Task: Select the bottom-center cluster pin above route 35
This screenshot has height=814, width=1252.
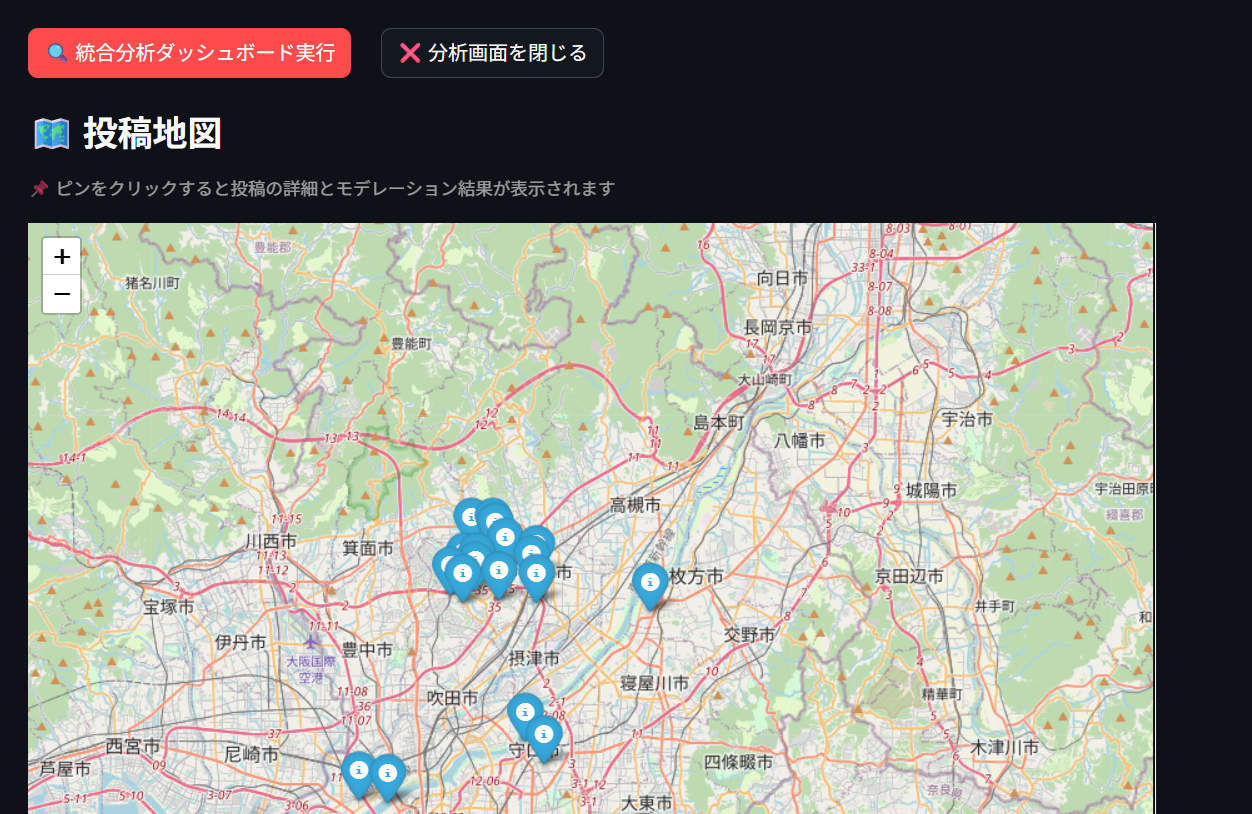Action: (498, 572)
